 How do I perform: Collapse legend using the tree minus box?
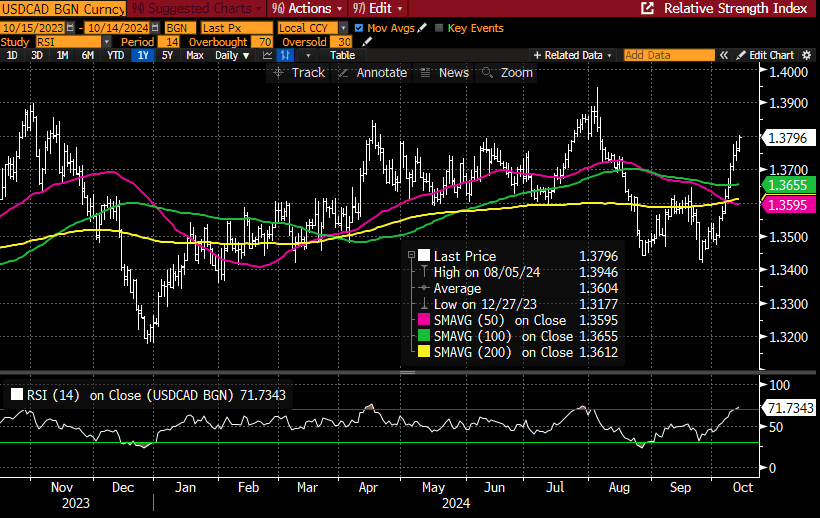coord(412,256)
